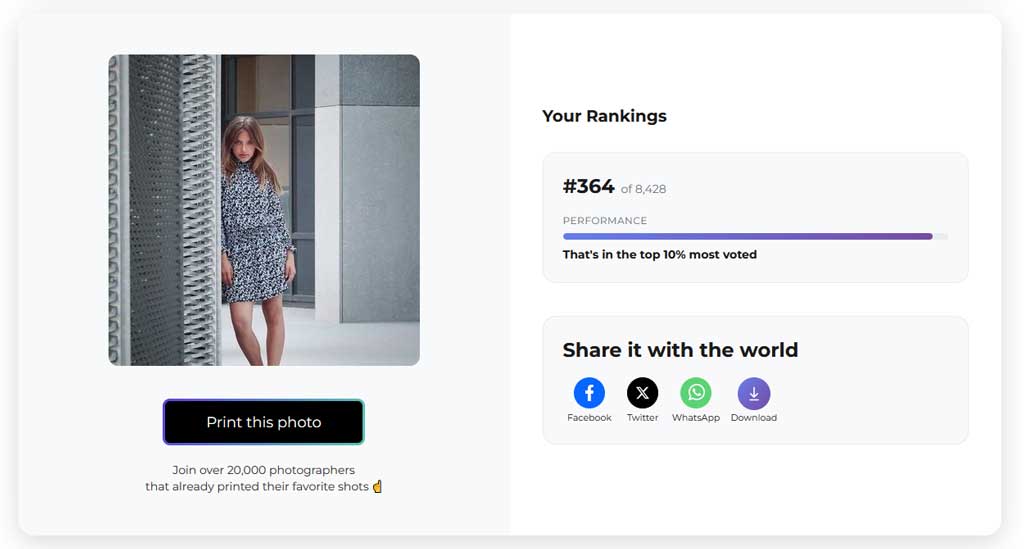
Task: Click the Your Rankings heading
Action: 604,116
